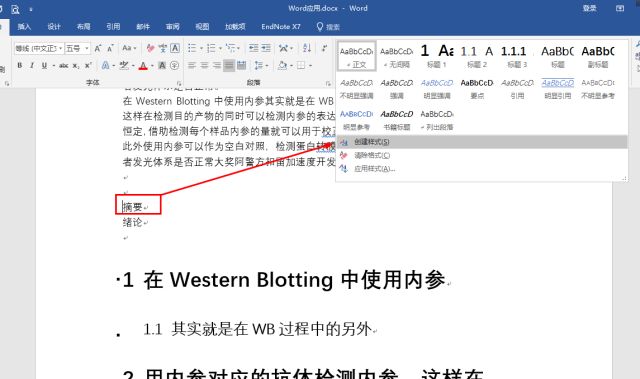Align paragraph text right
The width and height of the screenshot is (640, 379).
[x=217, y=65]
